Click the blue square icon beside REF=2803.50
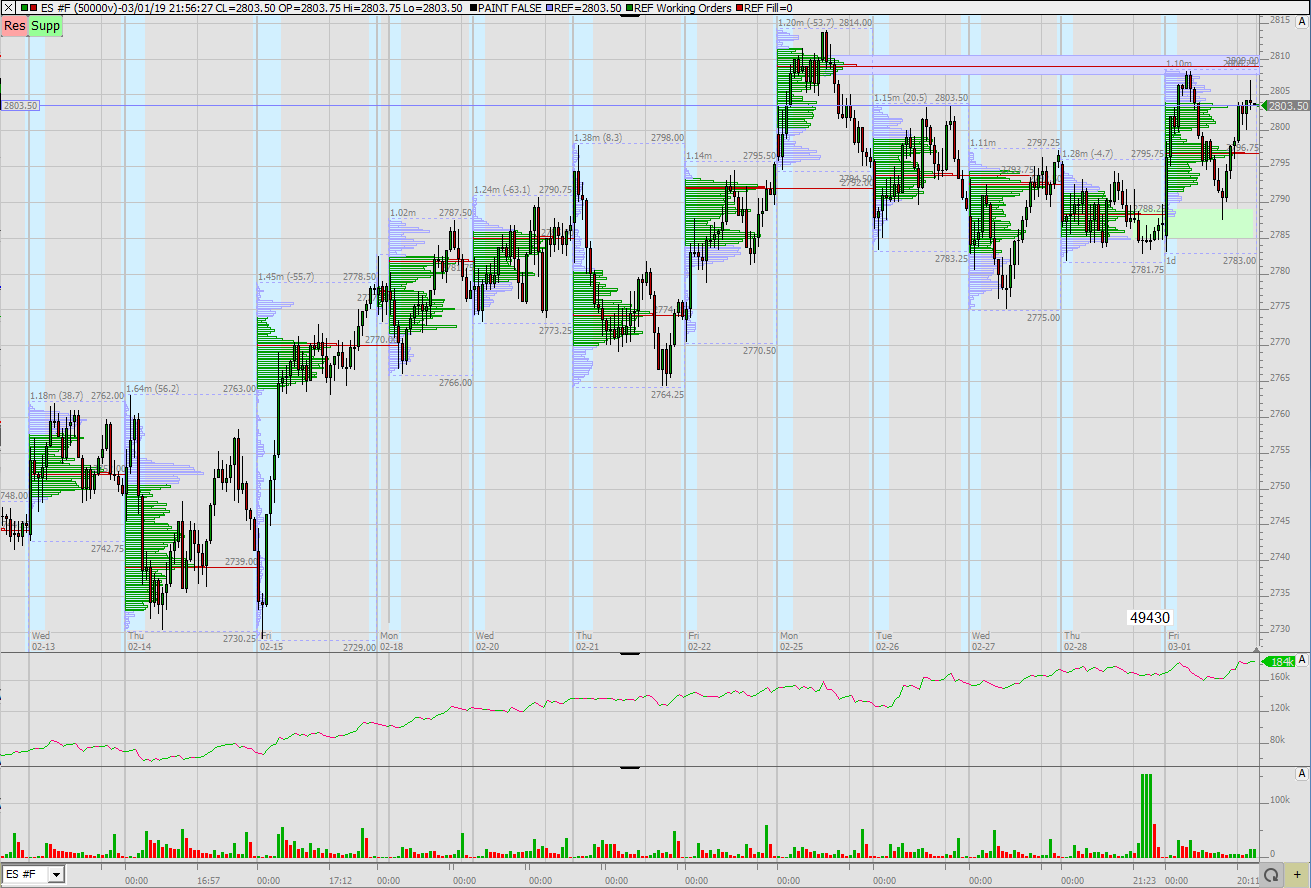The height and width of the screenshot is (888, 1311). pos(550,8)
